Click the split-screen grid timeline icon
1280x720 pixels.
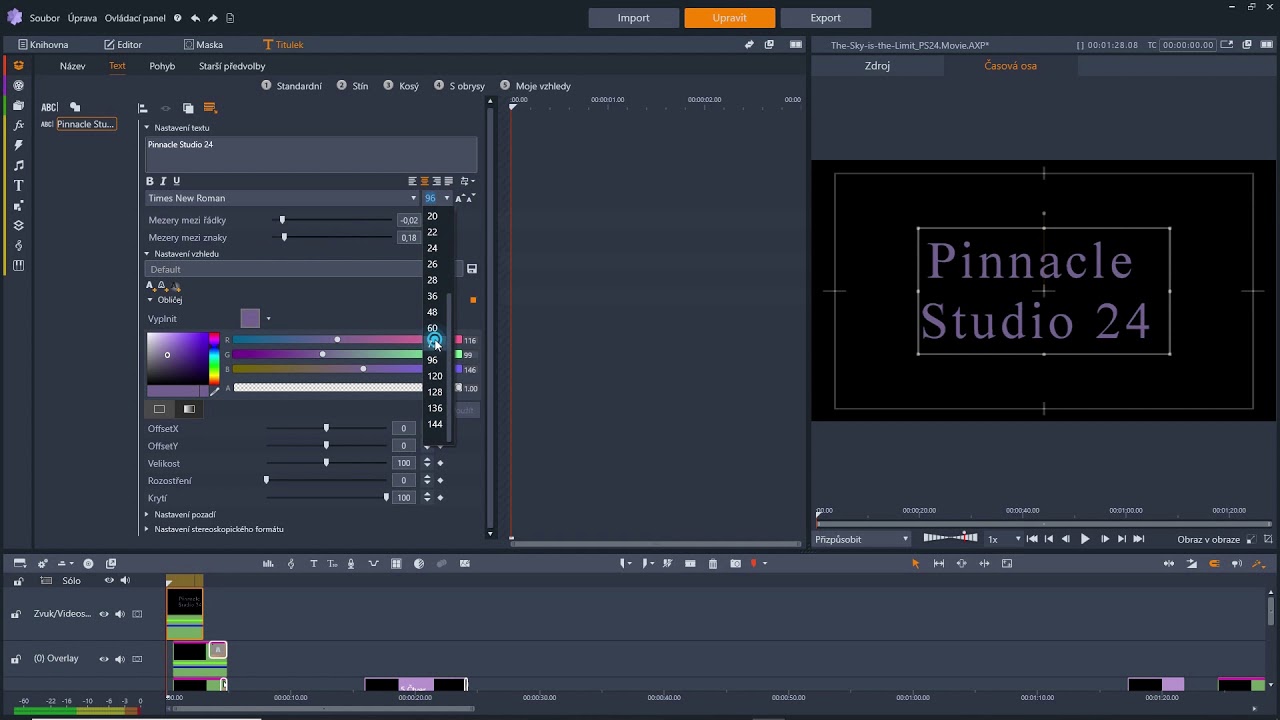tap(396, 564)
